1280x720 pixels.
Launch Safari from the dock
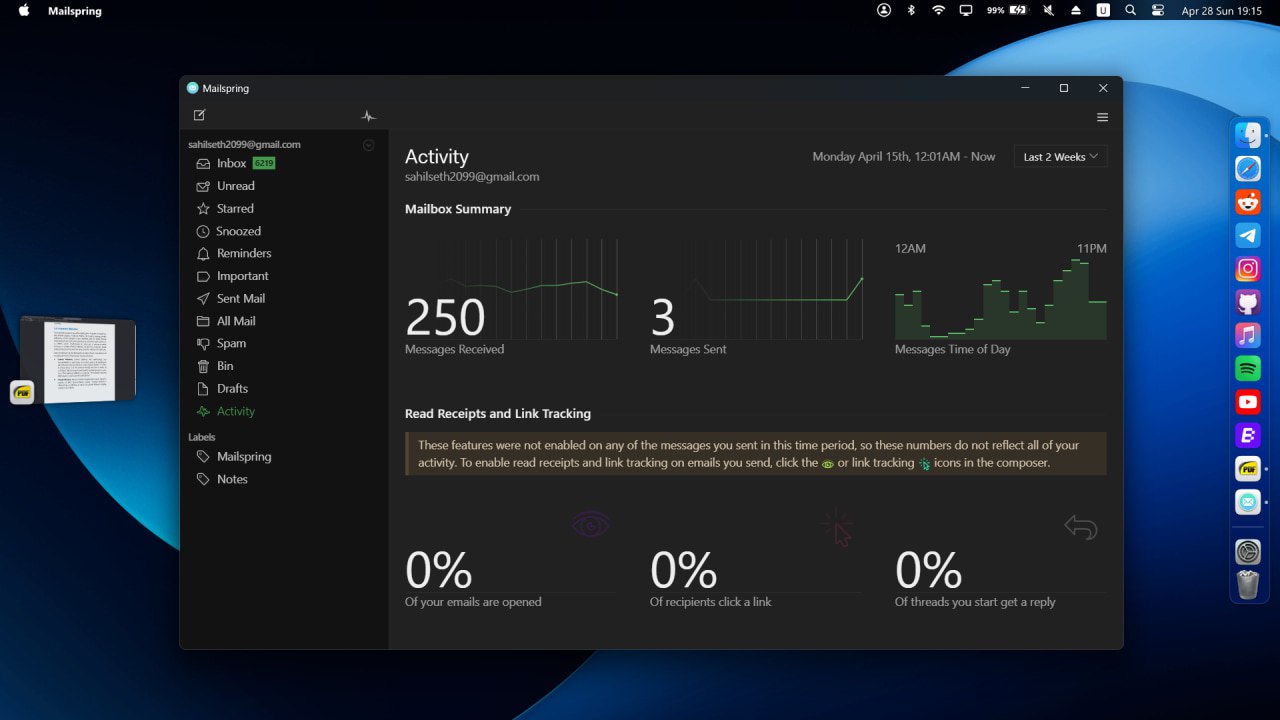[1248, 168]
